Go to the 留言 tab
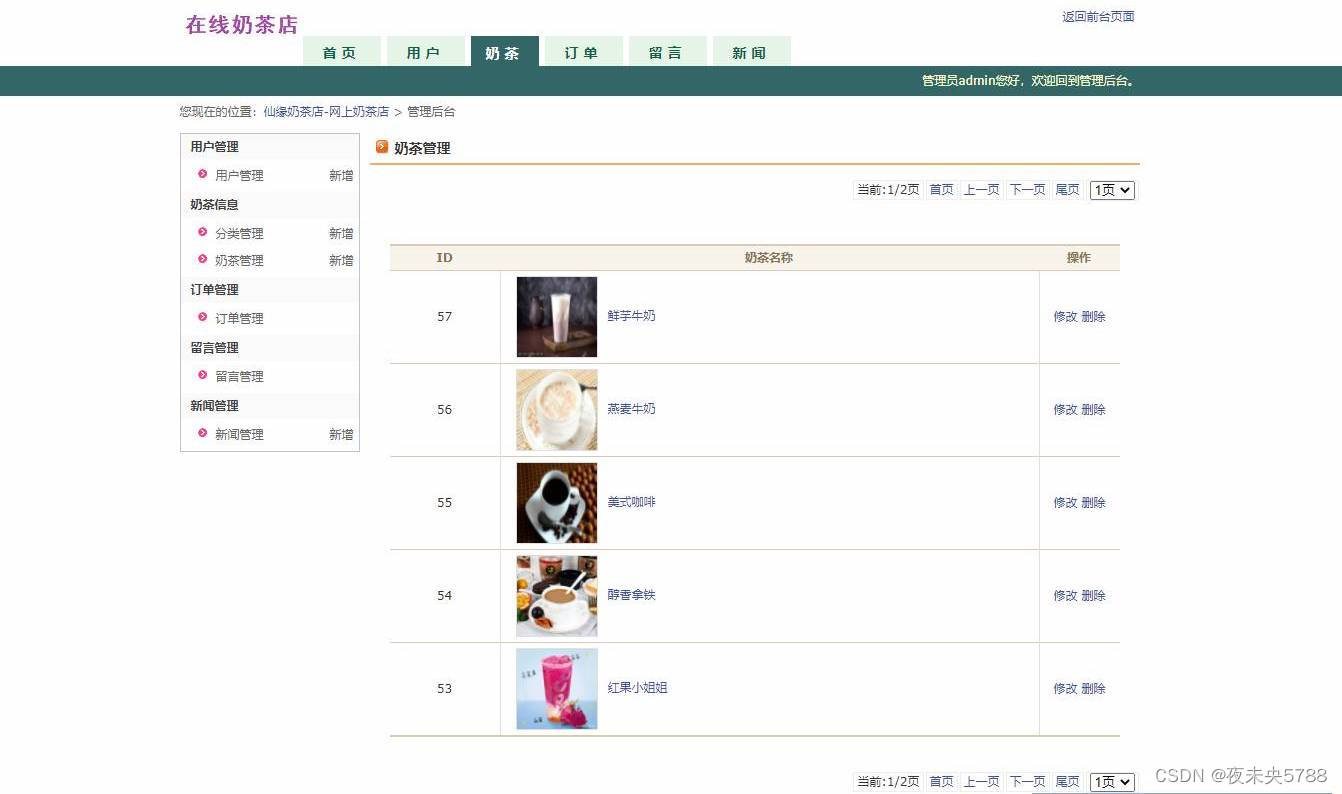Viewport: 1342px width, 794px height. pos(667,52)
